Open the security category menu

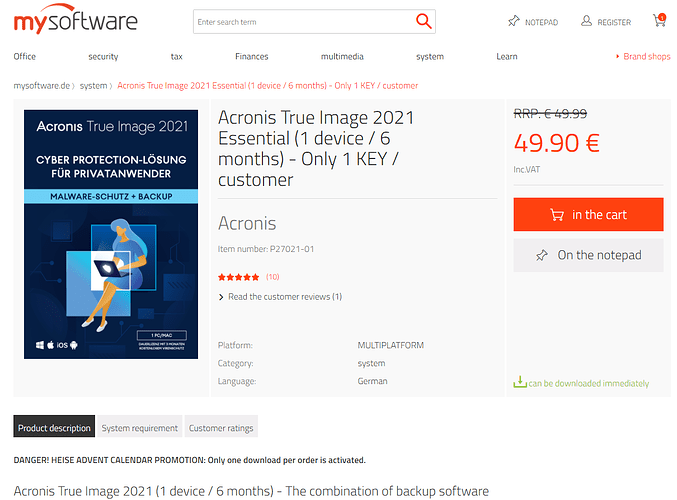(x=103, y=57)
